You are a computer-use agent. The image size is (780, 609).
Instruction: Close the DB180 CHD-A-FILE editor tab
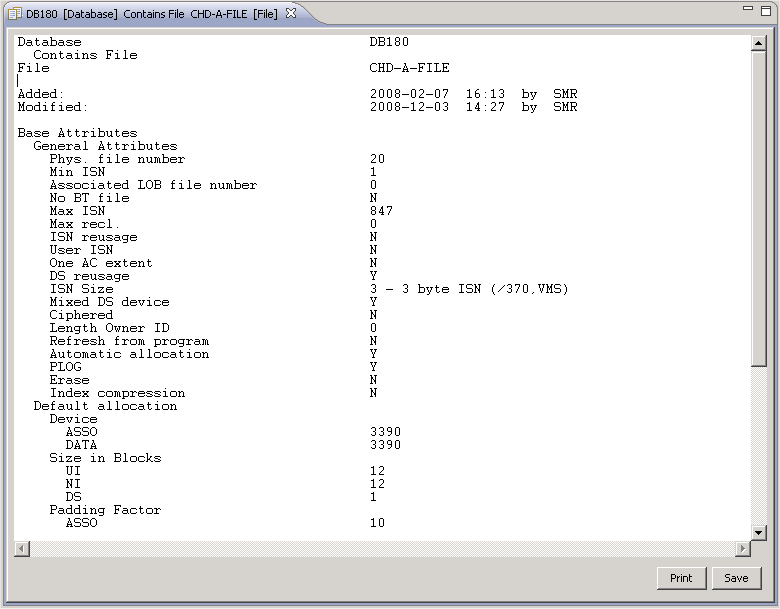point(291,13)
